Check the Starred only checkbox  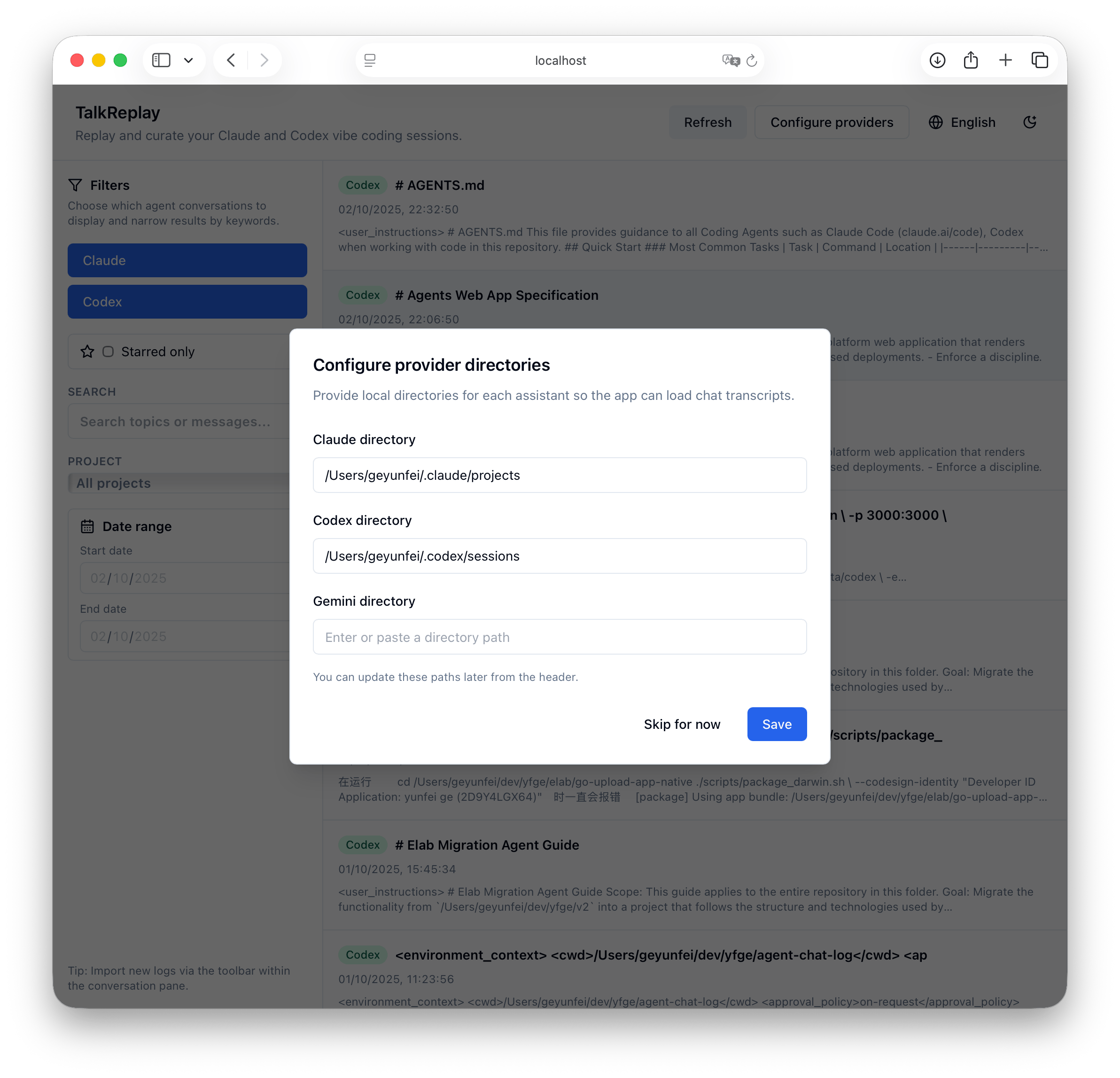108,352
